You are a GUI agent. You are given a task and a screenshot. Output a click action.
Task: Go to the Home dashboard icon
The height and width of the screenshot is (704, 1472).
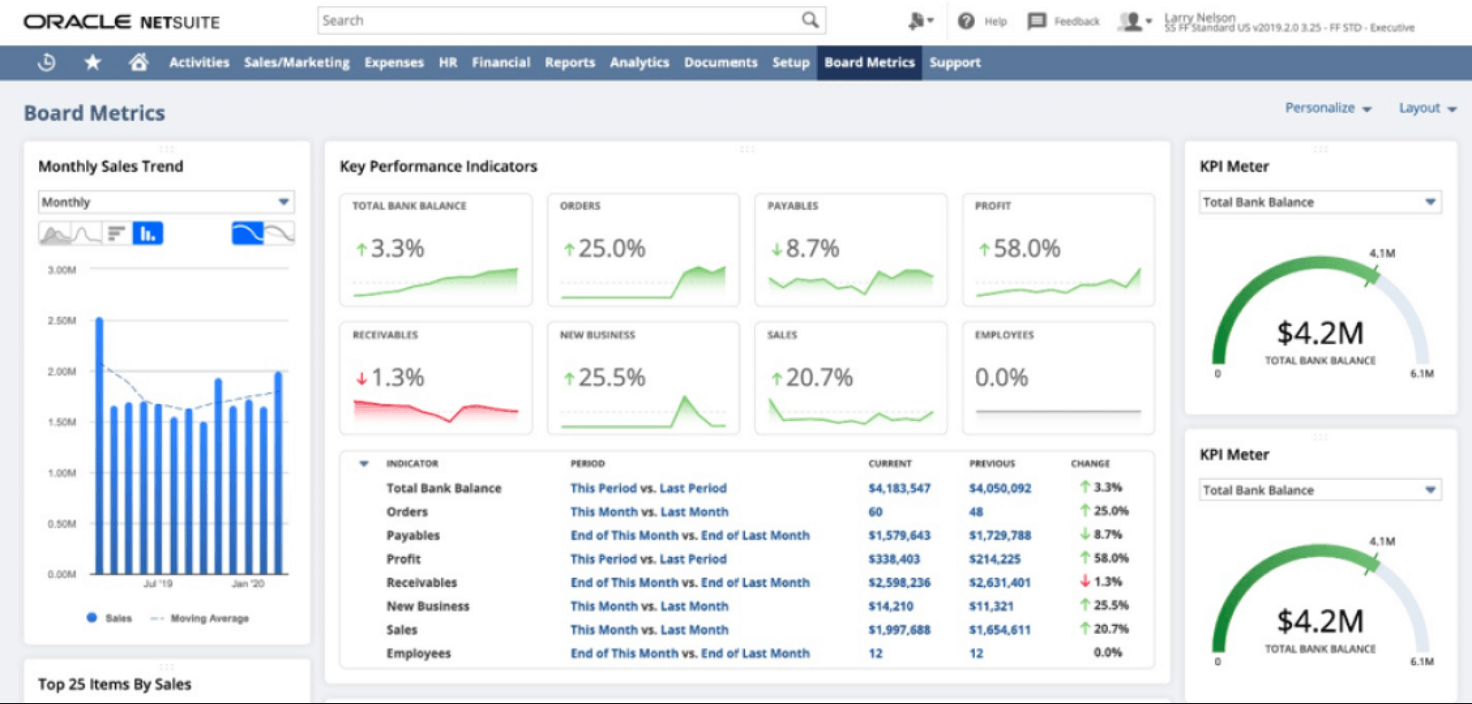139,62
